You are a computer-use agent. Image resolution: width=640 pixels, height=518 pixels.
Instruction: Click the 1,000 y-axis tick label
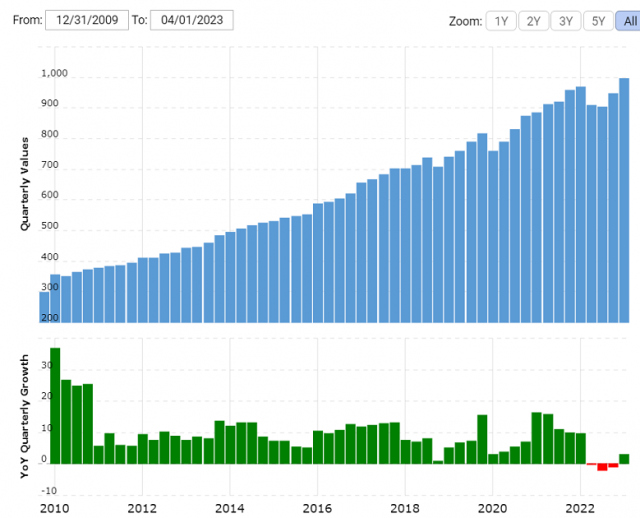pos(54,74)
